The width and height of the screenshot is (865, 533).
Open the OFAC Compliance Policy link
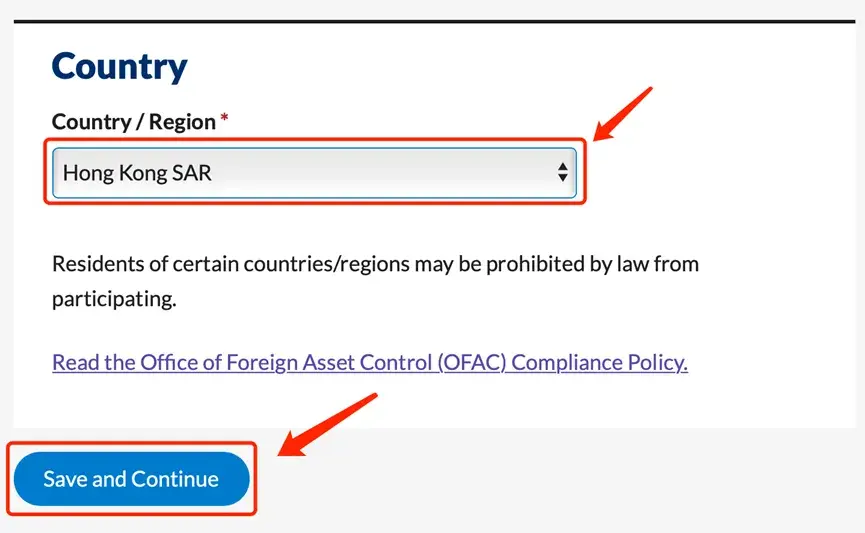pyautogui.click(x=370, y=362)
